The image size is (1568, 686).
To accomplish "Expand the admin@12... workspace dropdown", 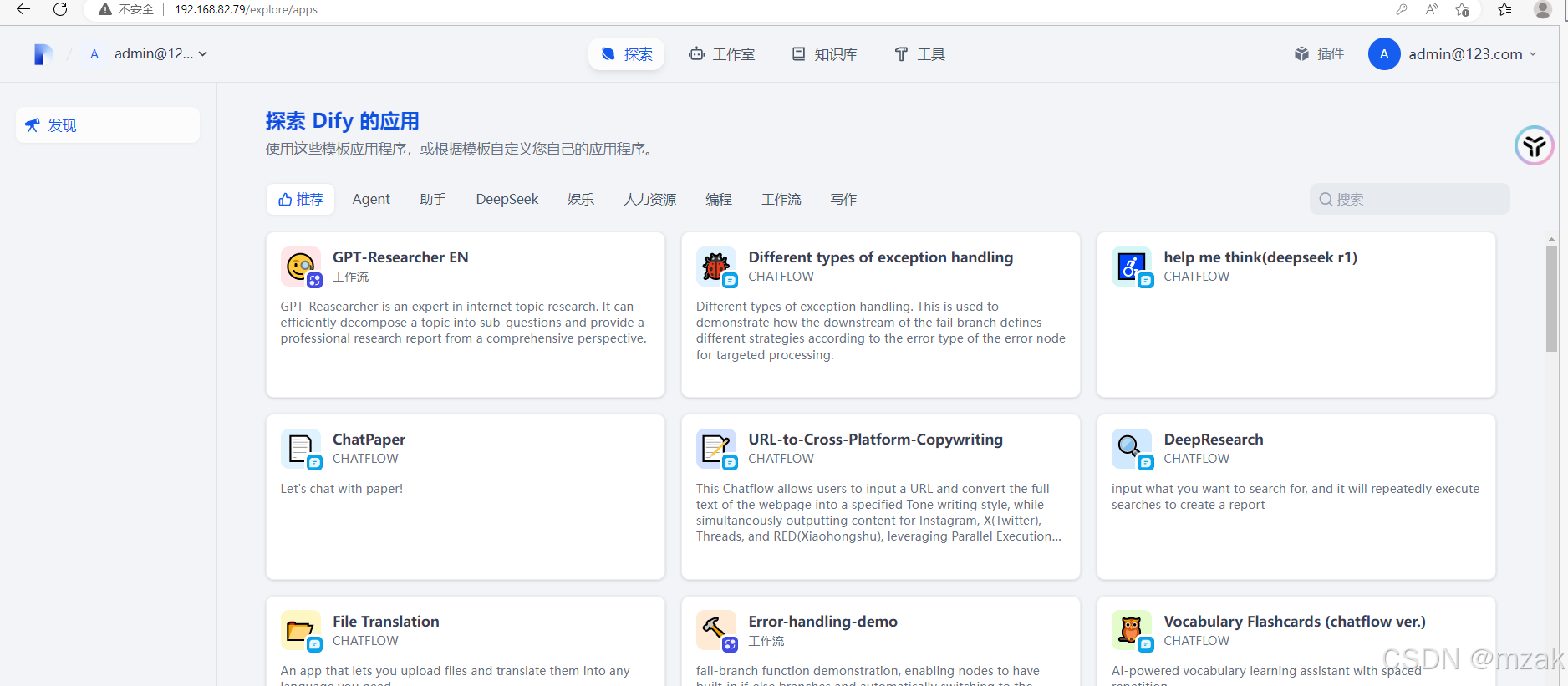I will [160, 54].
